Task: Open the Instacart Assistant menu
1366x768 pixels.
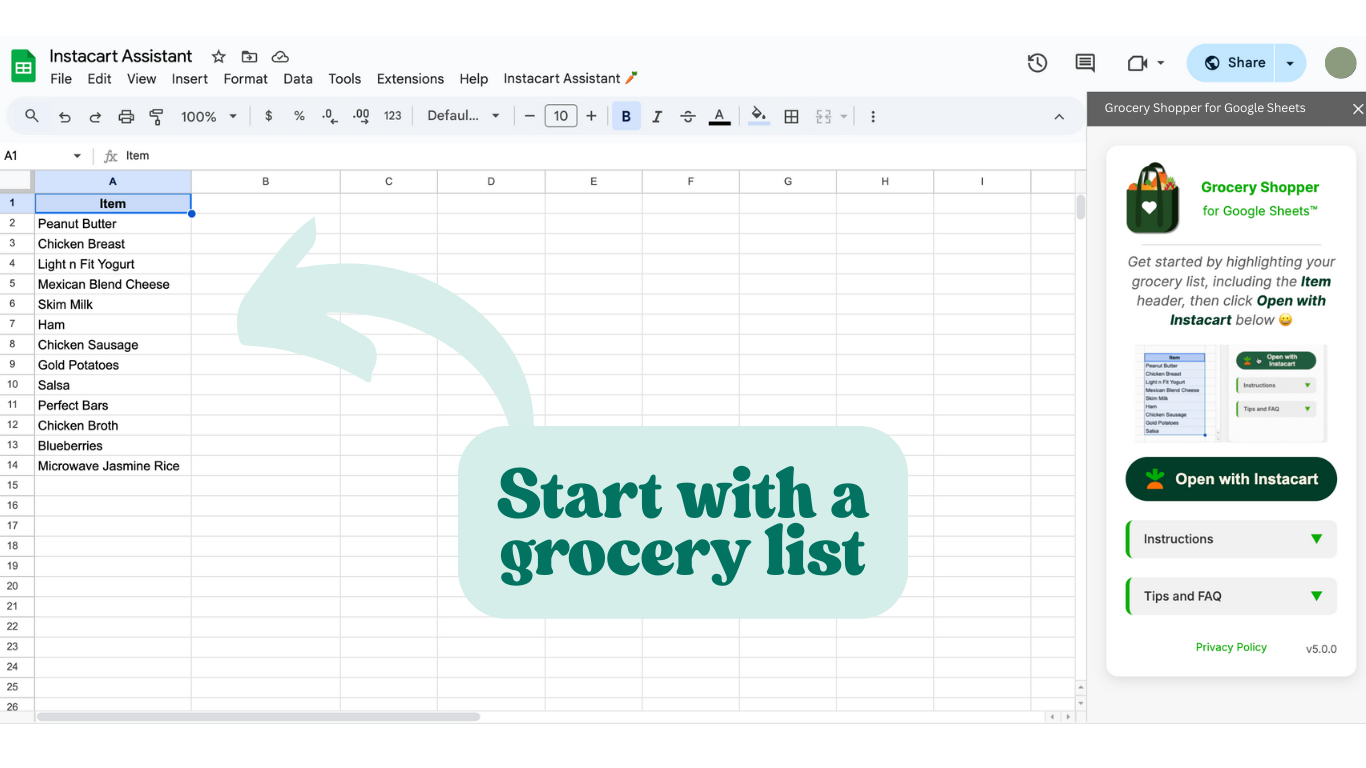Action: pos(563,78)
